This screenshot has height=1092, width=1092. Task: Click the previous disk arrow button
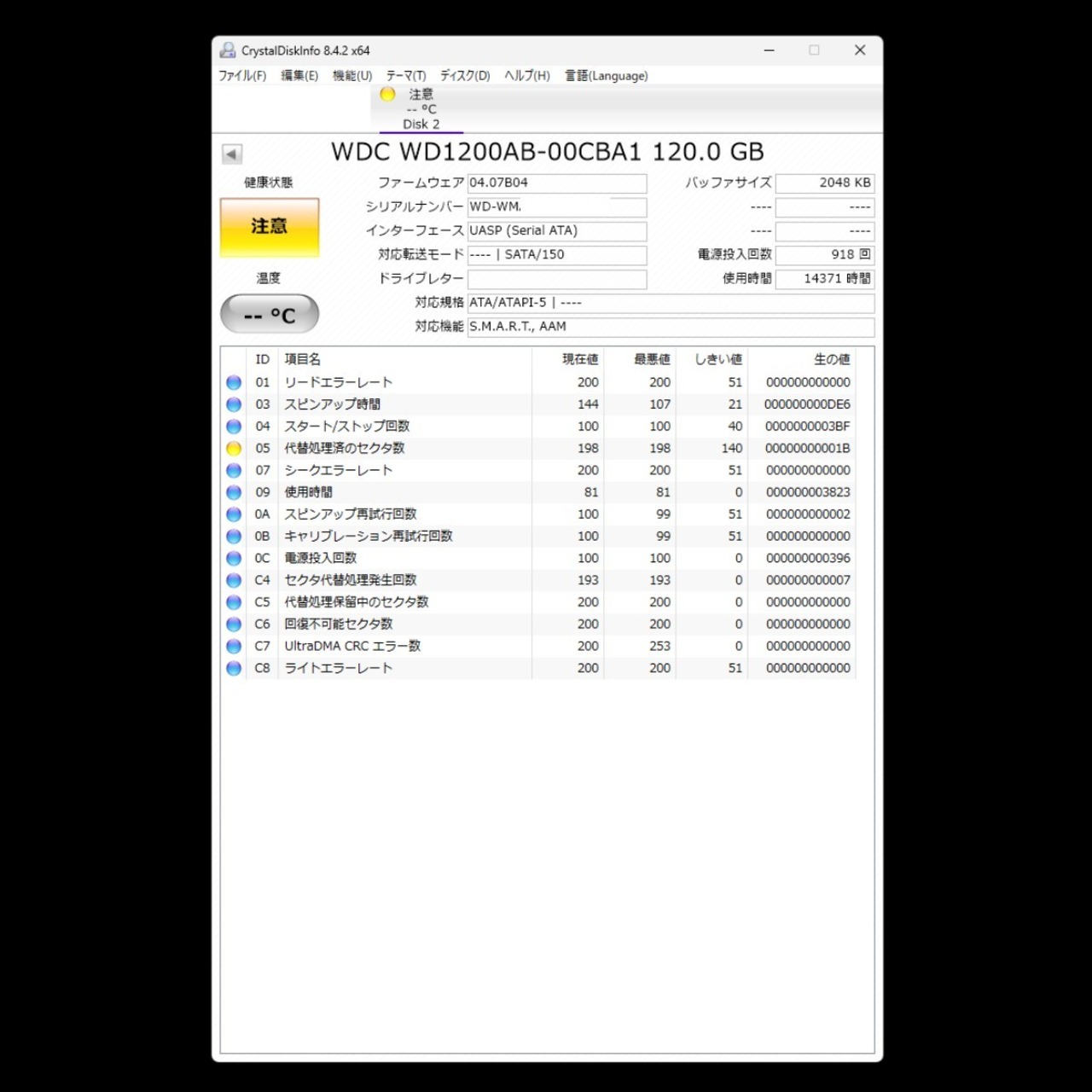pos(232,154)
